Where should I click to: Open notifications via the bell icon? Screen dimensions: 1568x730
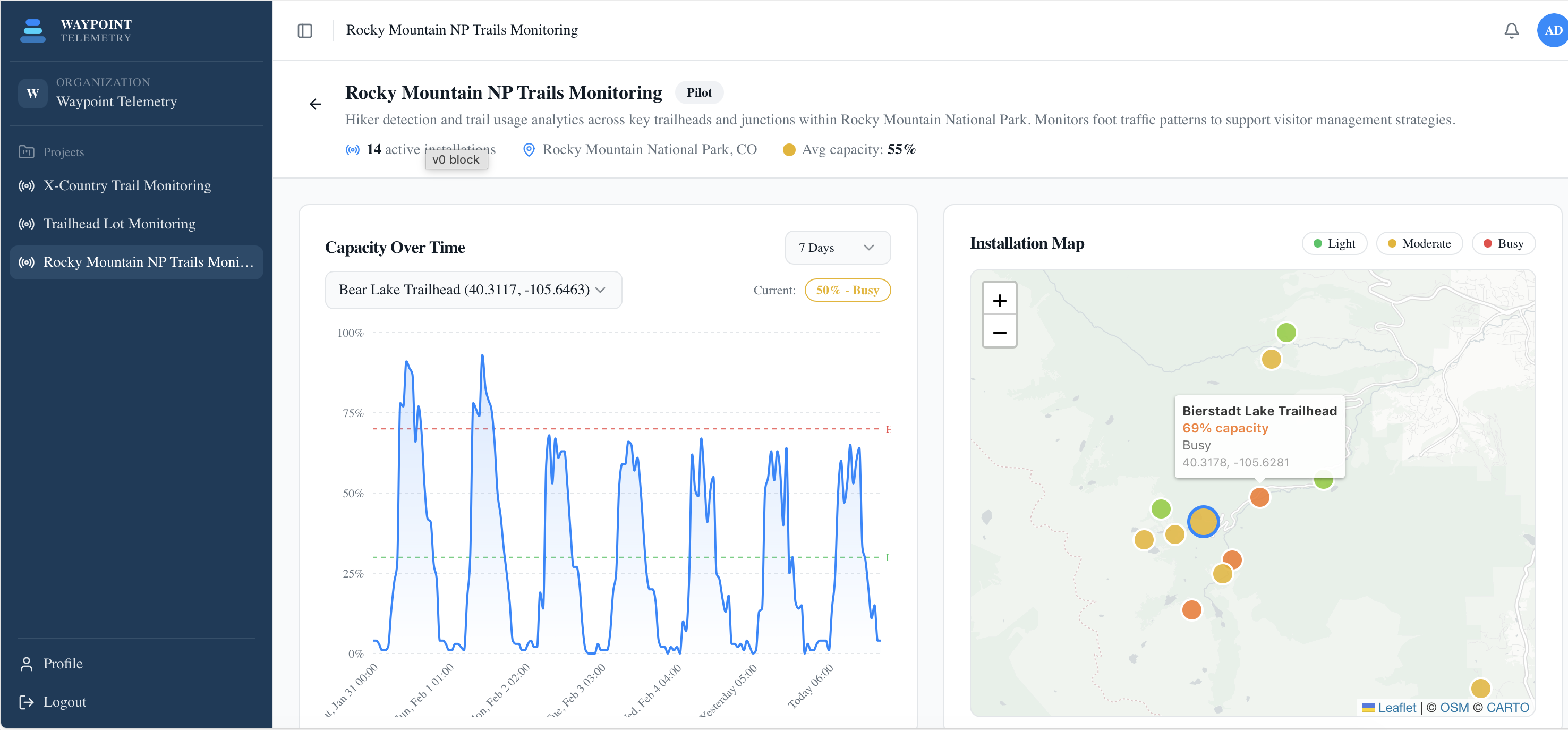[x=1512, y=30]
